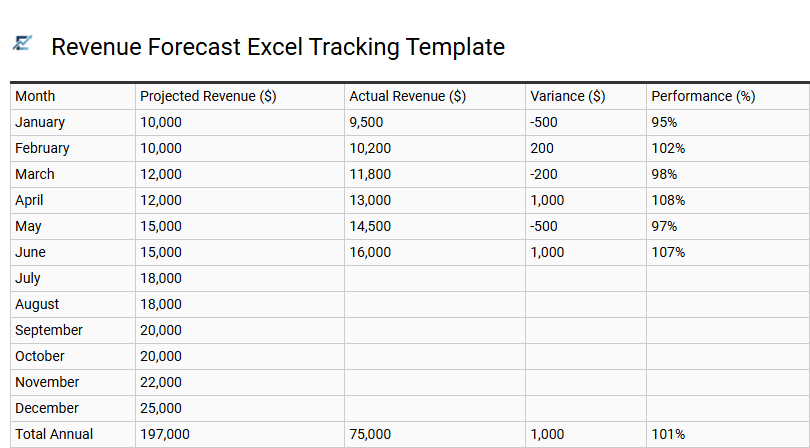Select October projected revenue 20,000
The height and width of the screenshot is (448, 810).
click(161, 356)
